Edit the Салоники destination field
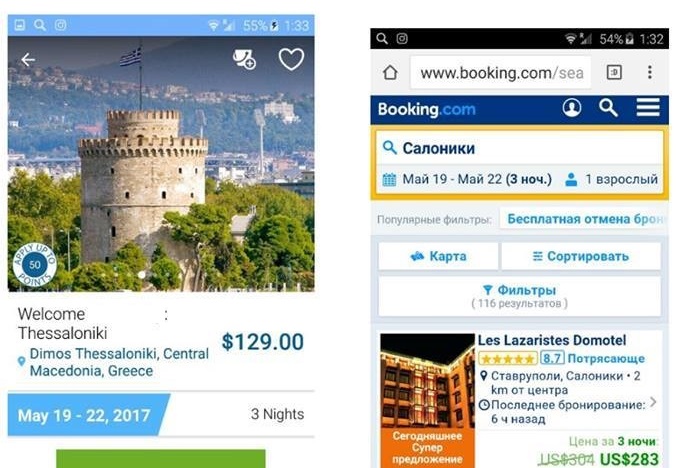Image resolution: width=687 pixels, height=468 pixels. (x=519, y=148)
